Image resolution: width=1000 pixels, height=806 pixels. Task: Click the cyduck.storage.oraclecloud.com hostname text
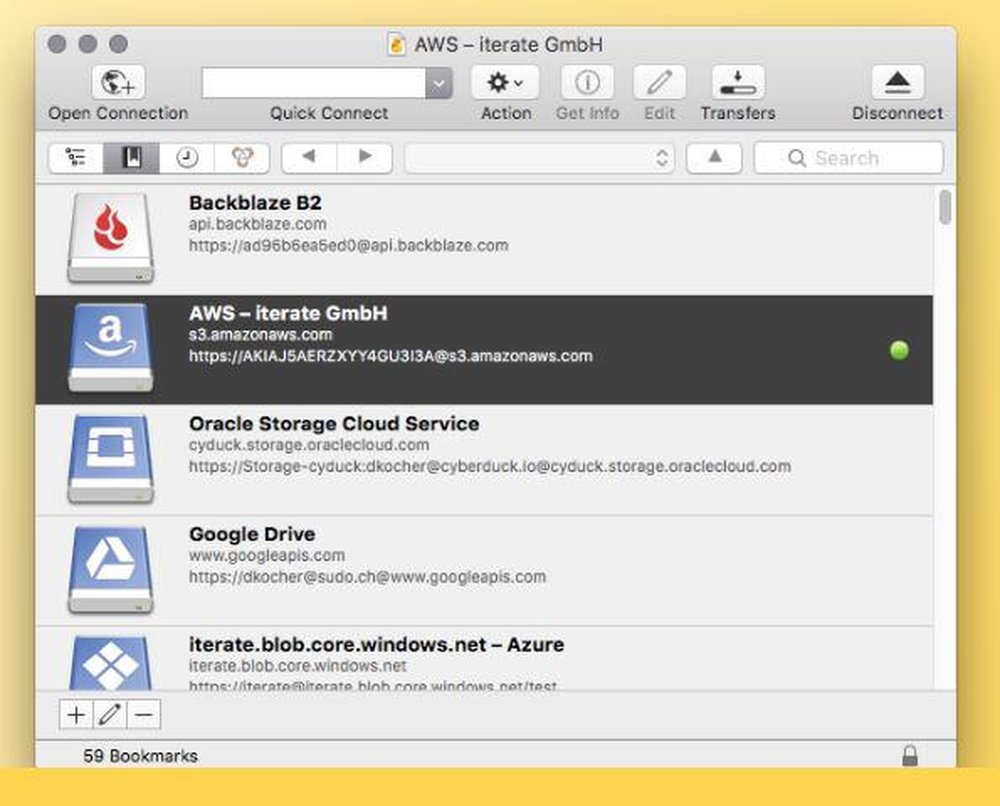point(309,444)
